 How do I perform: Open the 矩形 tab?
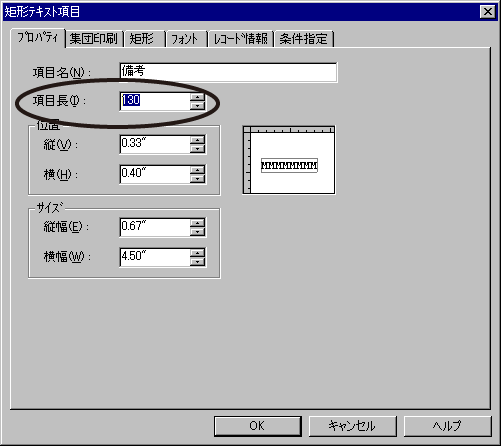(144, 39)
